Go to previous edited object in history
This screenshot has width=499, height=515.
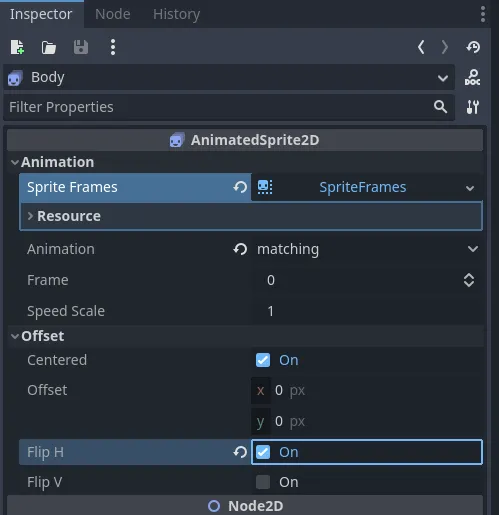click(x=421, y=47)
